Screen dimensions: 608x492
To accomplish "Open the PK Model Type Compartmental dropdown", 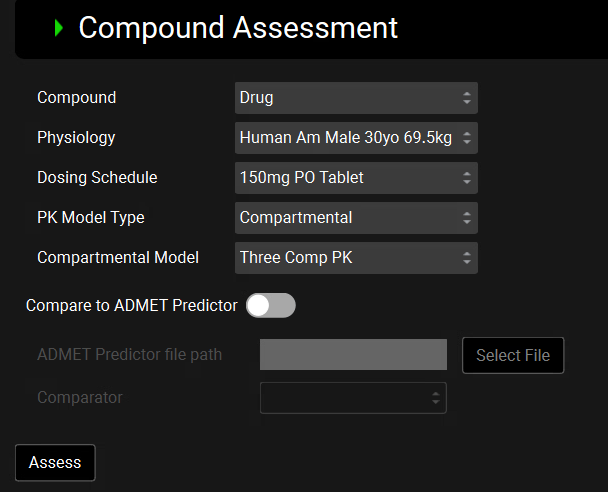I will 356,218.
